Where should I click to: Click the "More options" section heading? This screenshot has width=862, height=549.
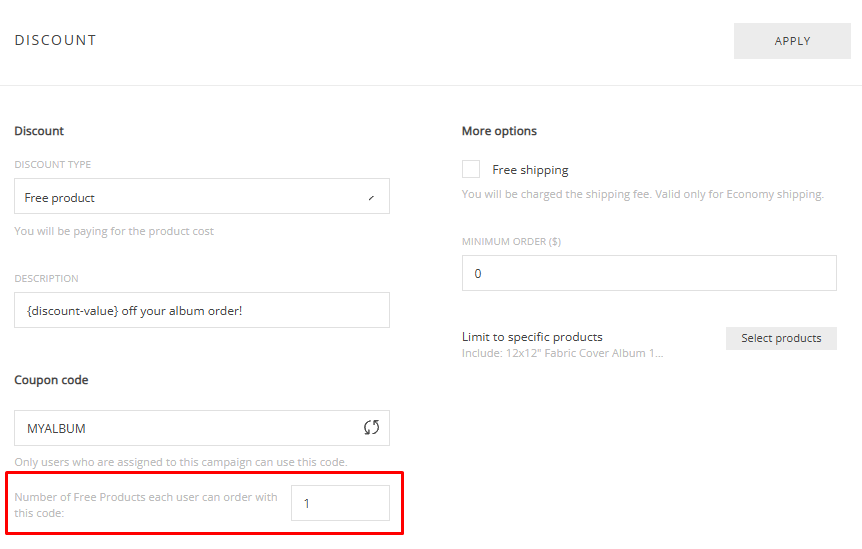click(x=499, y=131)
